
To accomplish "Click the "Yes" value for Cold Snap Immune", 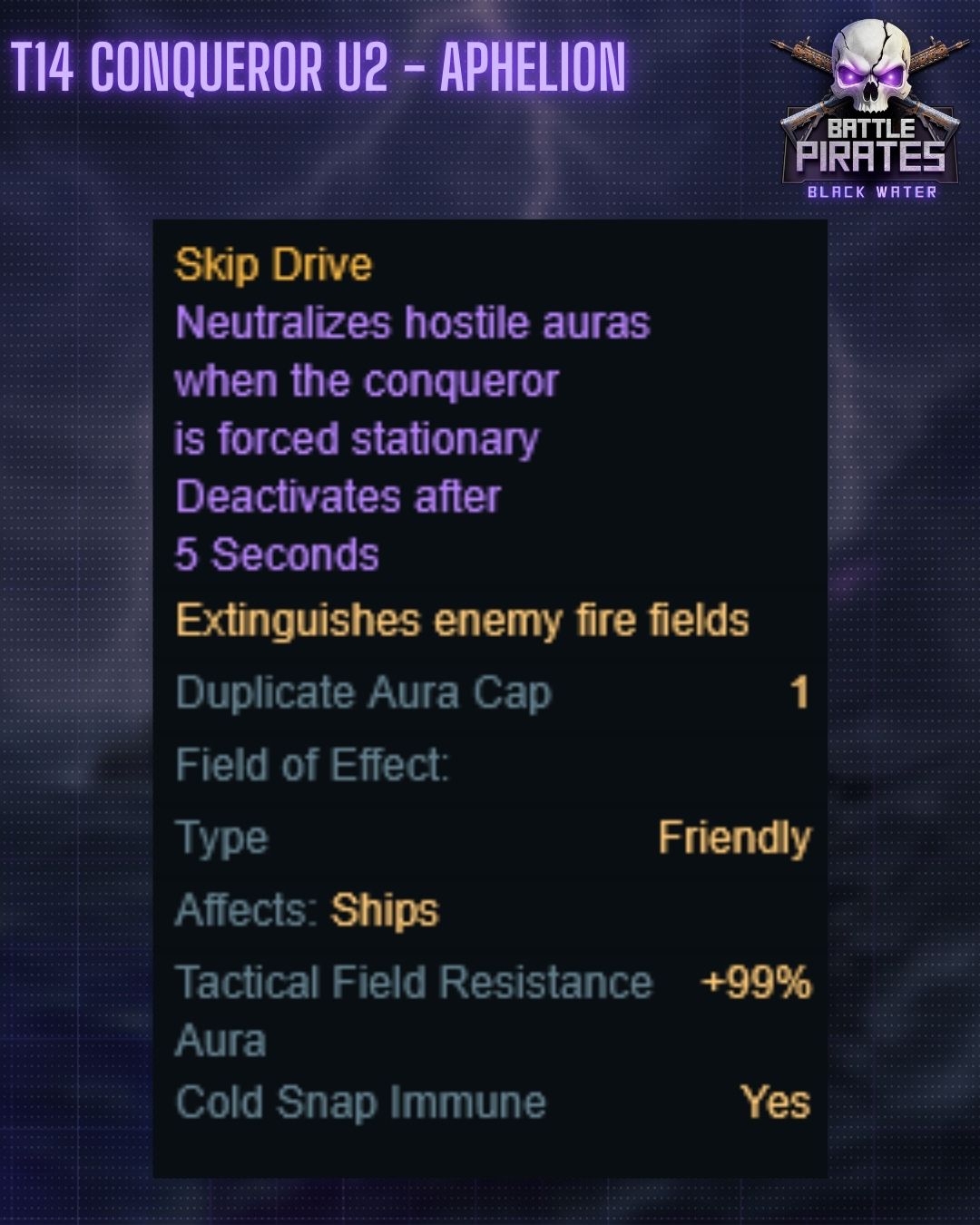I will (775, 1103).
